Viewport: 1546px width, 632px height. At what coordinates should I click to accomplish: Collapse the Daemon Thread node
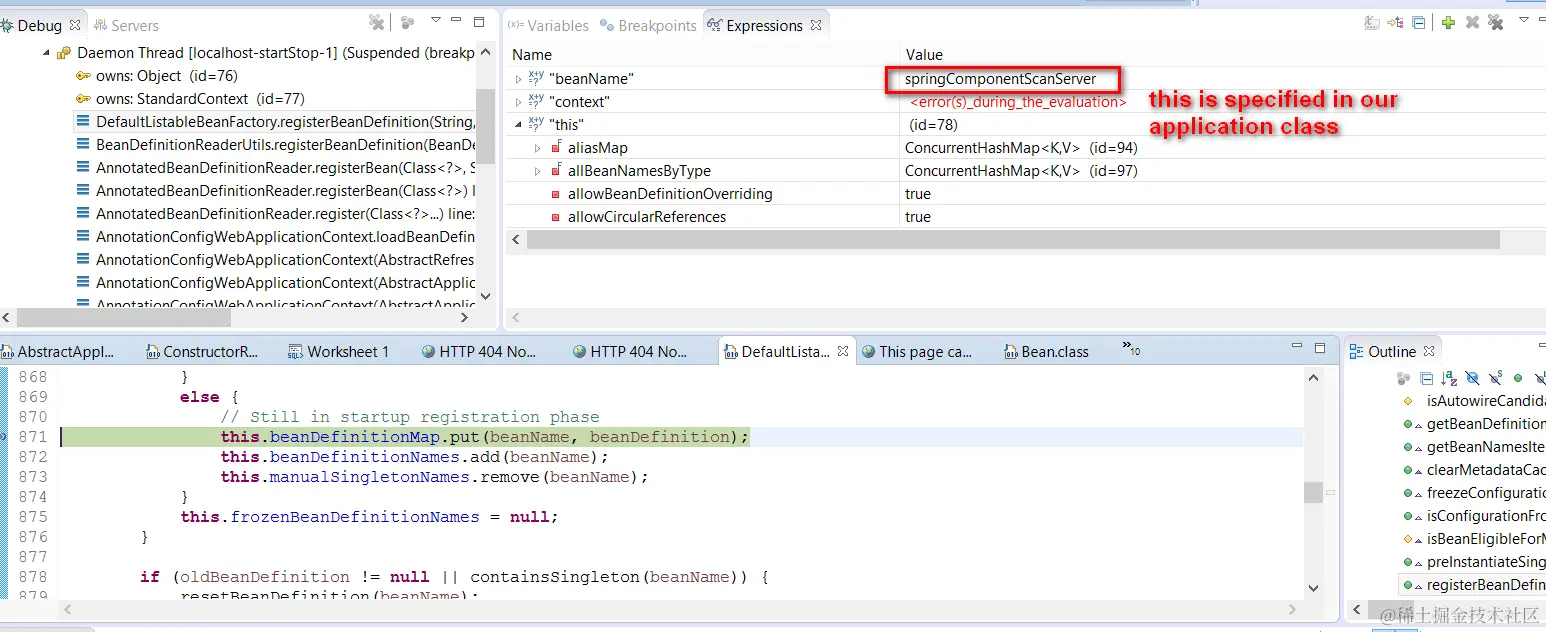click(46, 53)
